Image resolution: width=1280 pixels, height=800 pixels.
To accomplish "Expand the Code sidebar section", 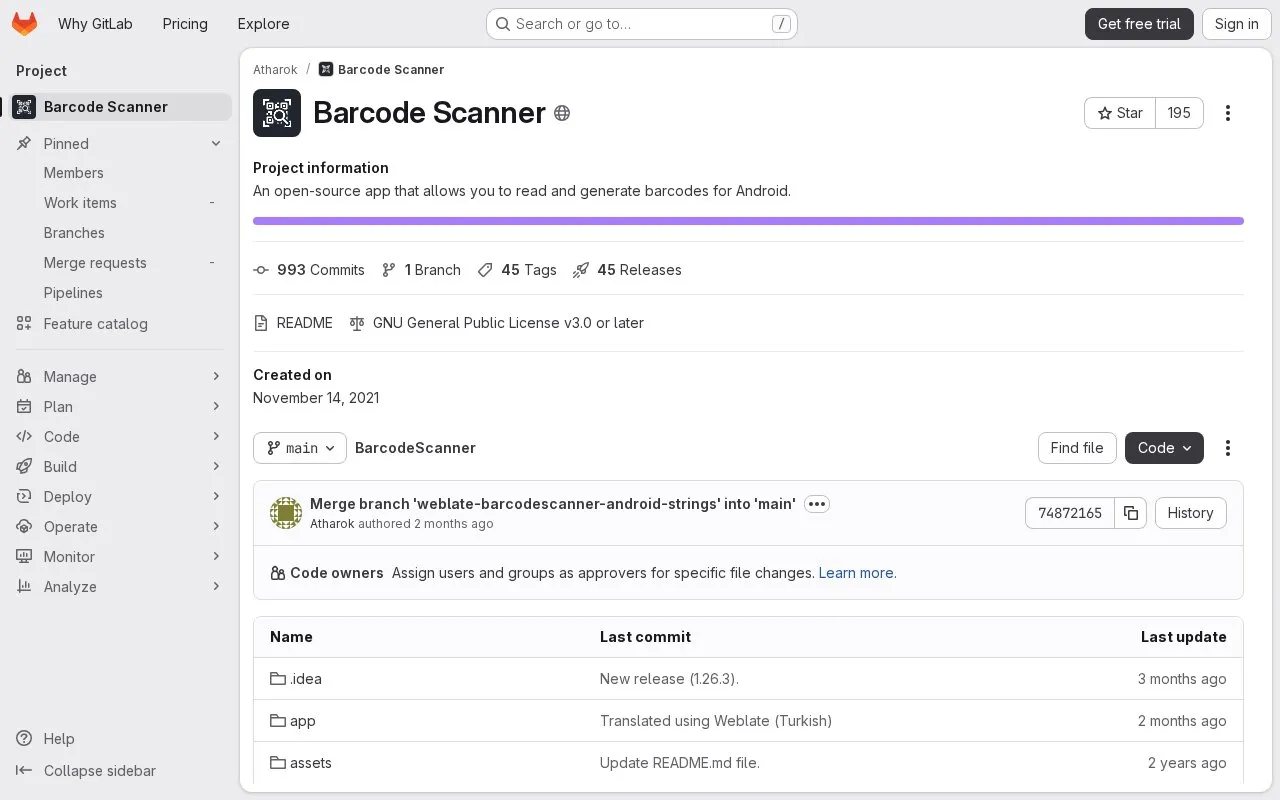I will (120, 437).
